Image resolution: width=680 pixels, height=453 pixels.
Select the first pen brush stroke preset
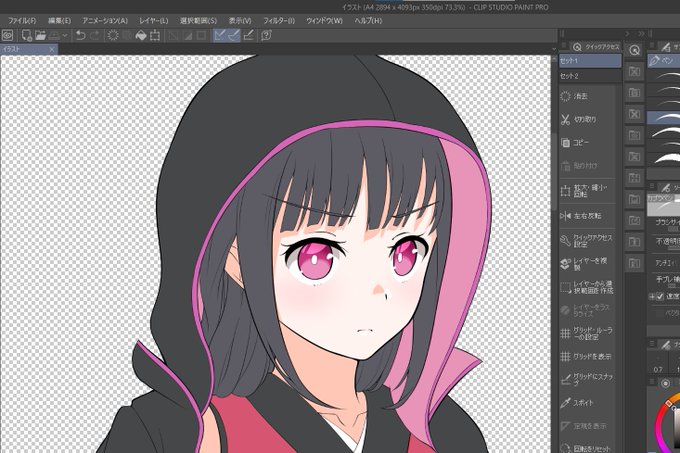[x=664, y=76]
